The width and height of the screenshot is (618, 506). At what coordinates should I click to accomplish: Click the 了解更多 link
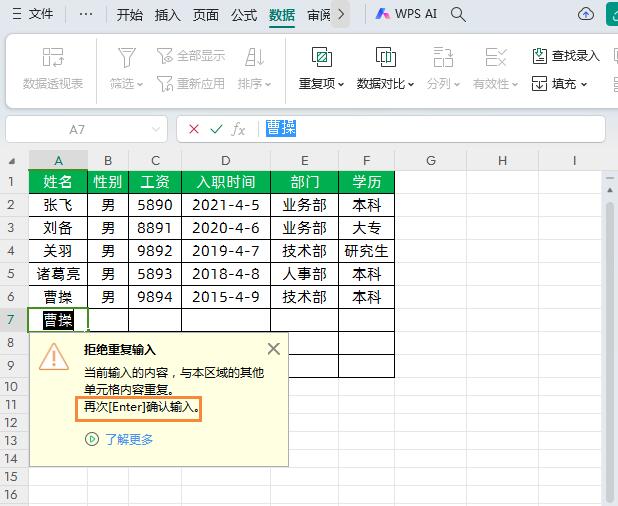click(129, 439)
